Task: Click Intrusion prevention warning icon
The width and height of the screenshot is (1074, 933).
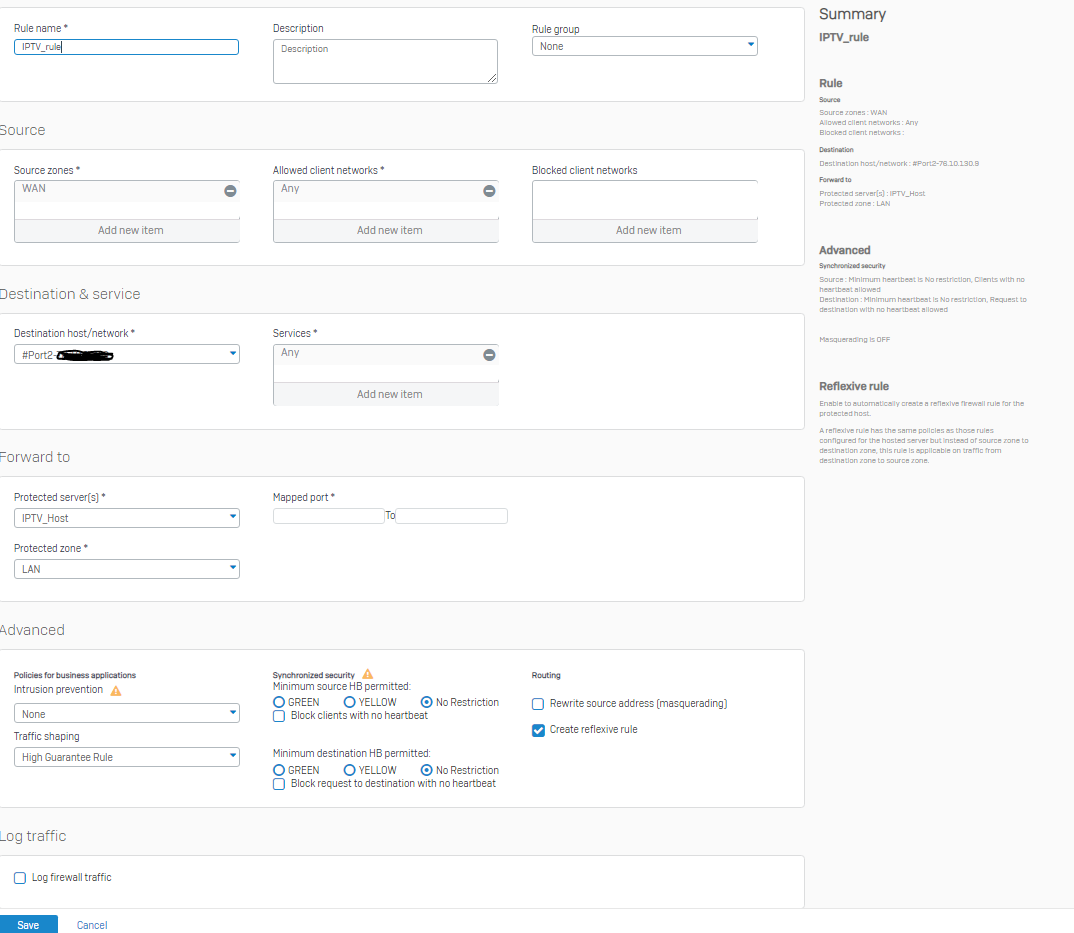Action: (x=116, y=690)
